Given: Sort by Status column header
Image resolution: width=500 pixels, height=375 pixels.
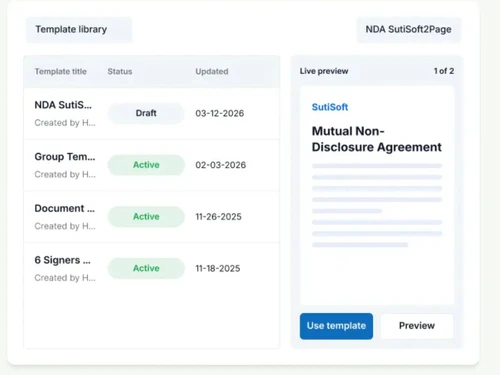Looking at the screenshot, I should [x=120, y=71].
